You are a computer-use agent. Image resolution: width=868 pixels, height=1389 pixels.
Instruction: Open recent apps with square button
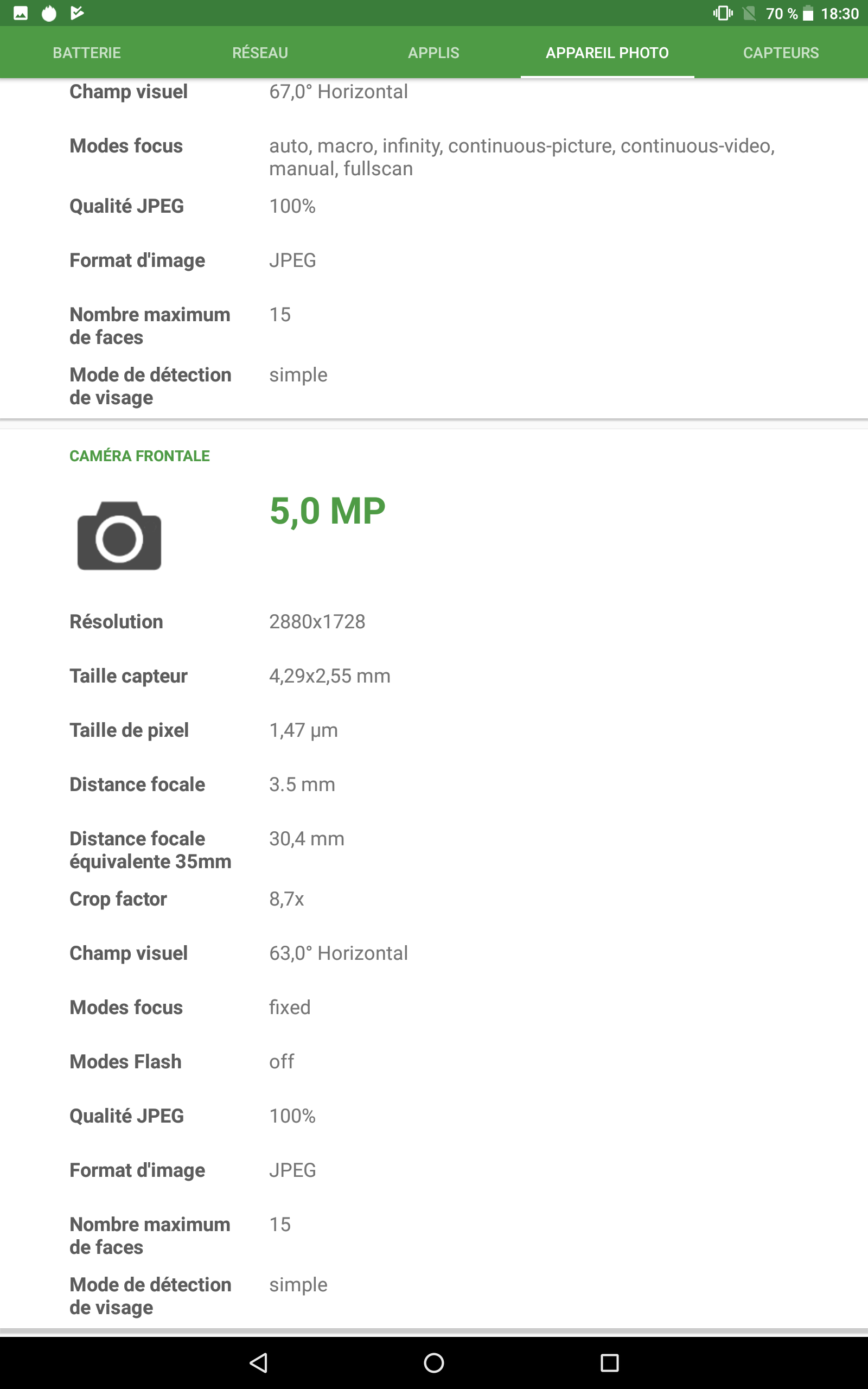pos(609,1362)
